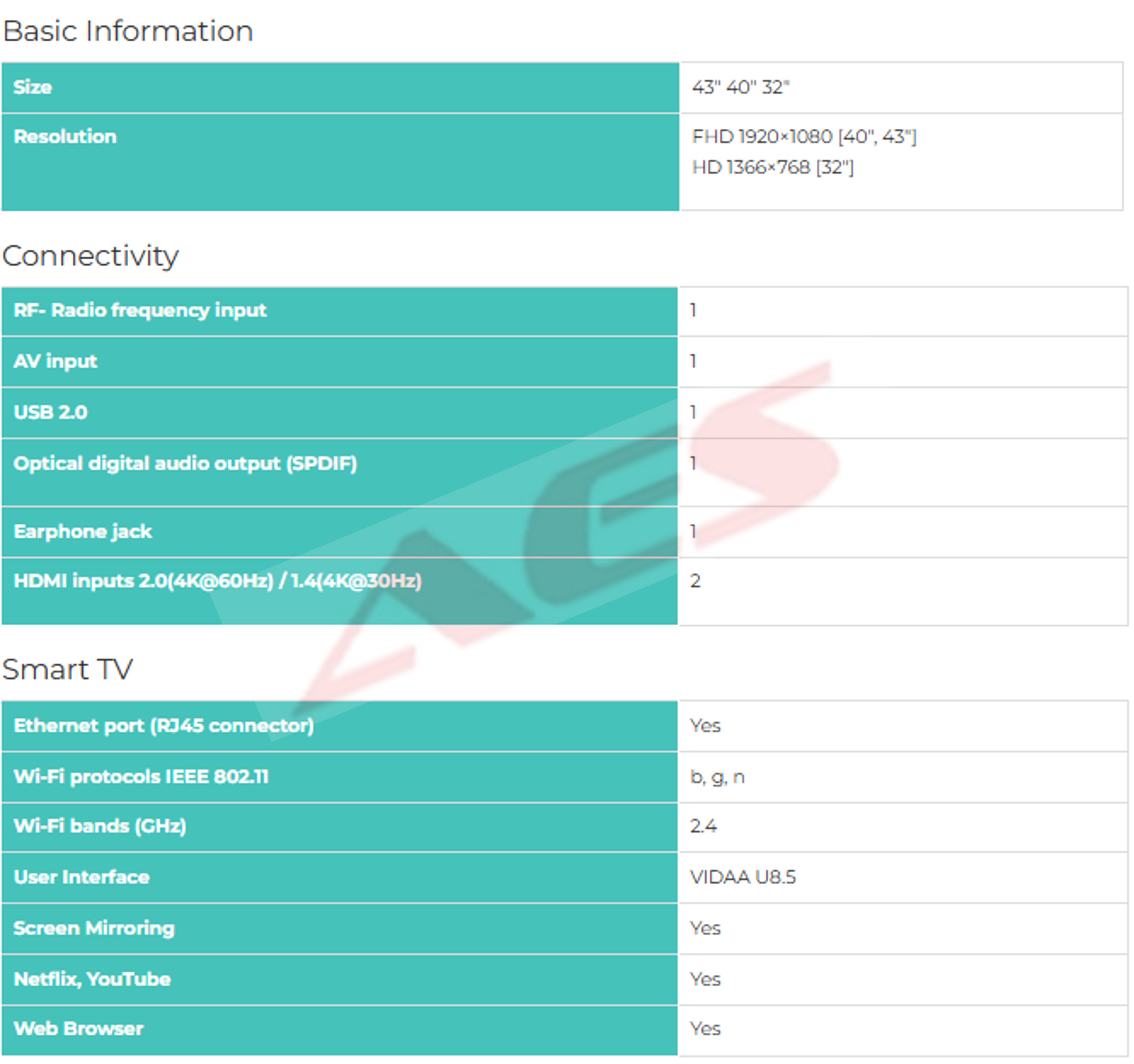Screen dimensions: 1134x1064
Task: Click the Smart TV section heading
Action: click(x=67, y=669)
